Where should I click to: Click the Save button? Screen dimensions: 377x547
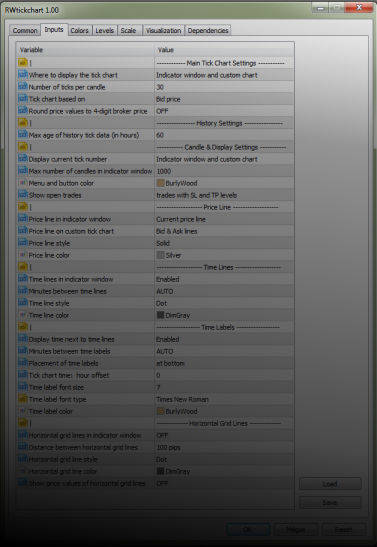330,502
